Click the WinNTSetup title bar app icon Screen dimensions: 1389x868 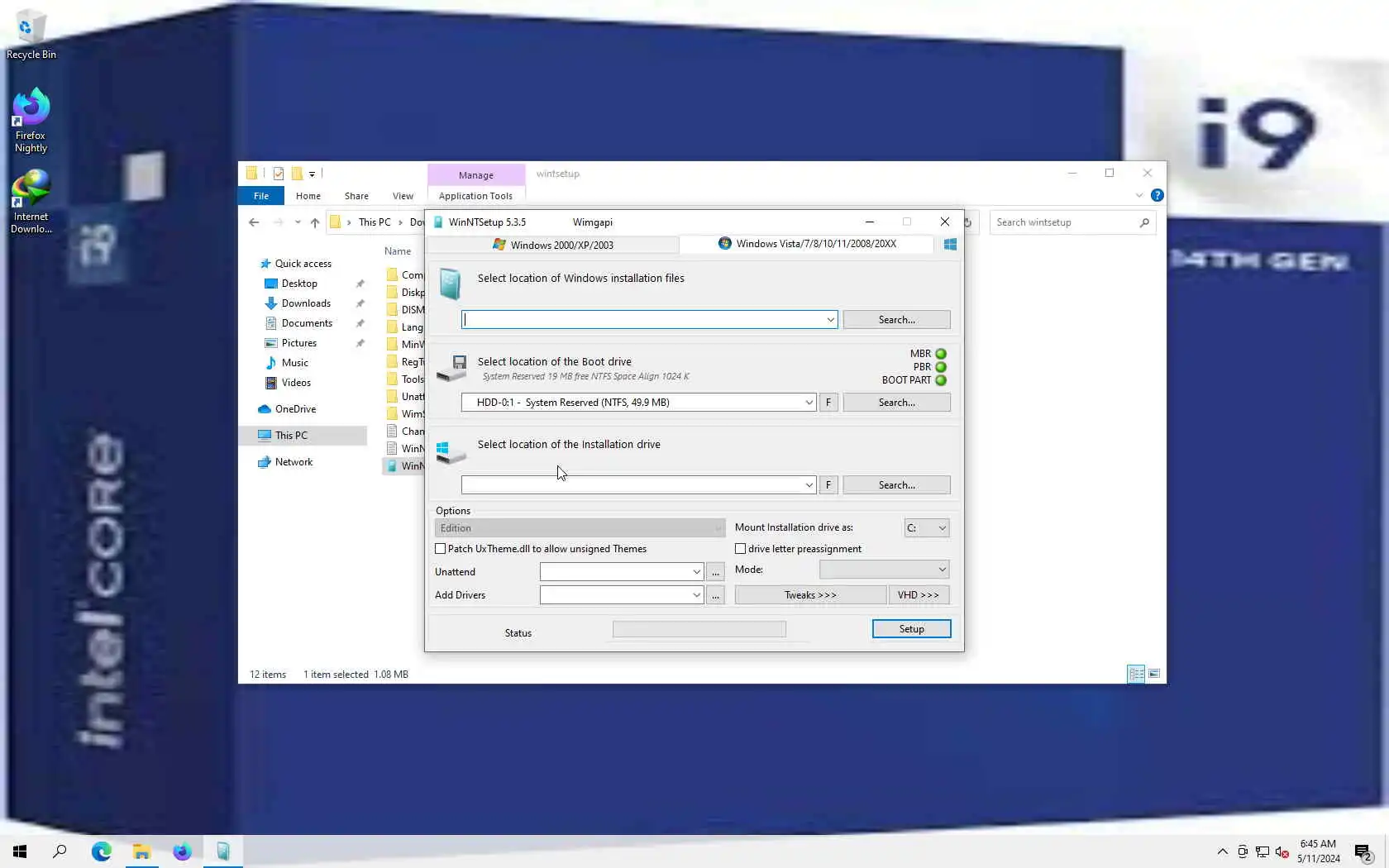click(x=438, y=222)
